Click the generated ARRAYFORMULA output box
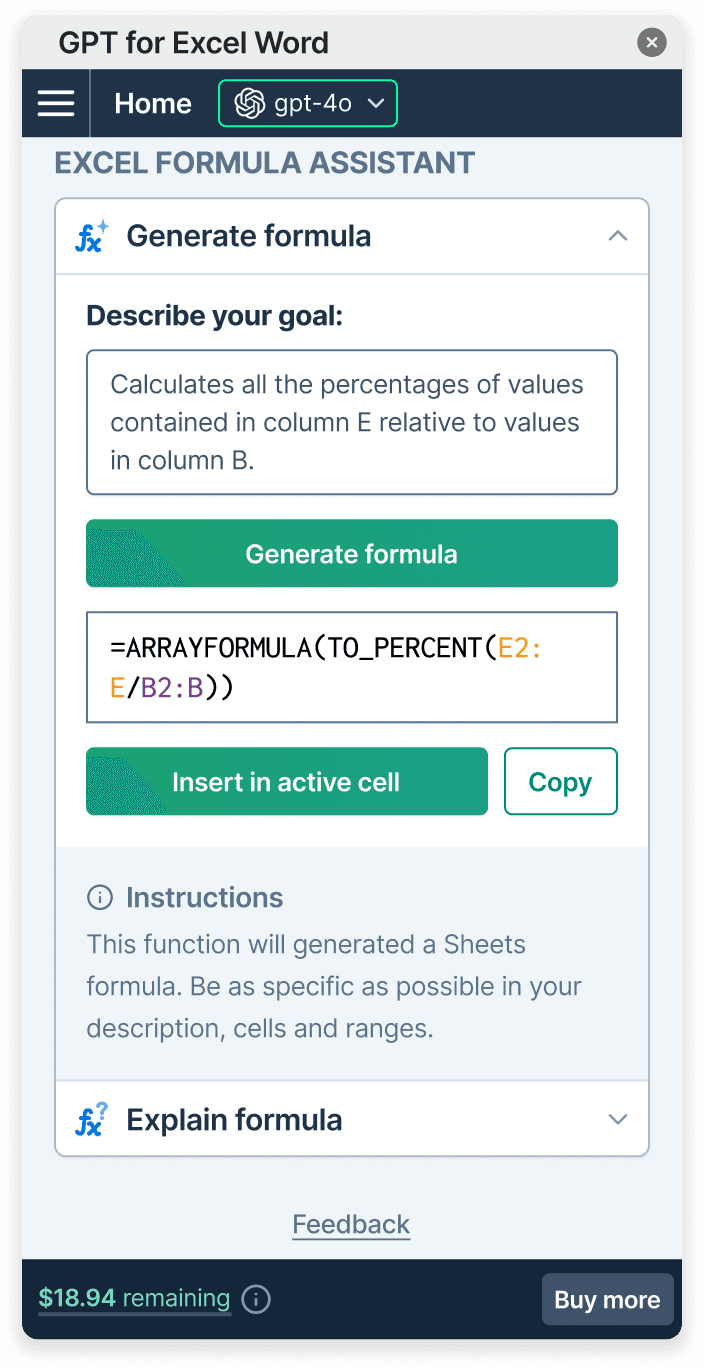704x1369 pixels. coord(351,667)
